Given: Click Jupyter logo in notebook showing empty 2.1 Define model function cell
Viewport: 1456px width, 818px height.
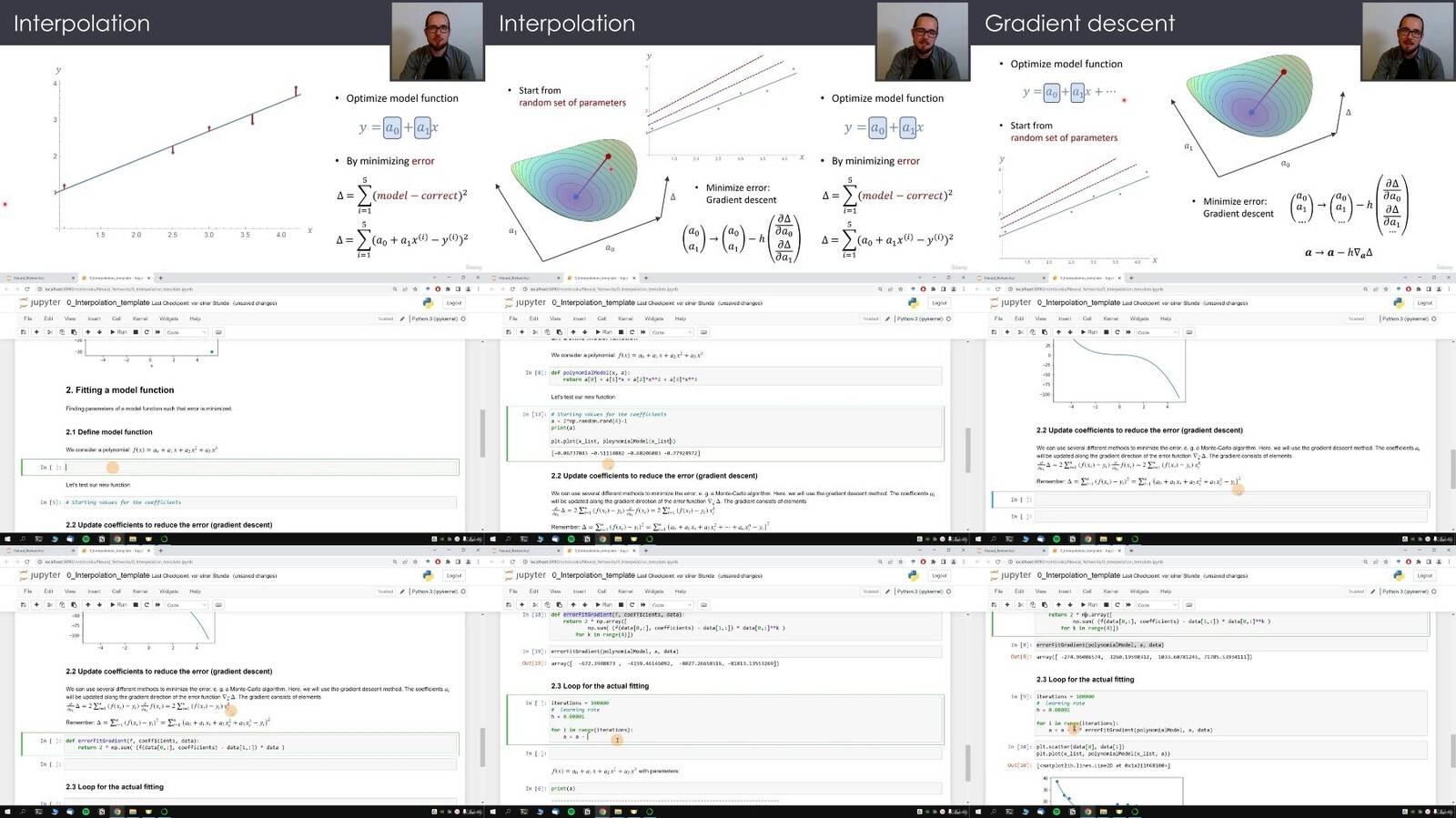Looking at the screenshot, I should 40,302.
